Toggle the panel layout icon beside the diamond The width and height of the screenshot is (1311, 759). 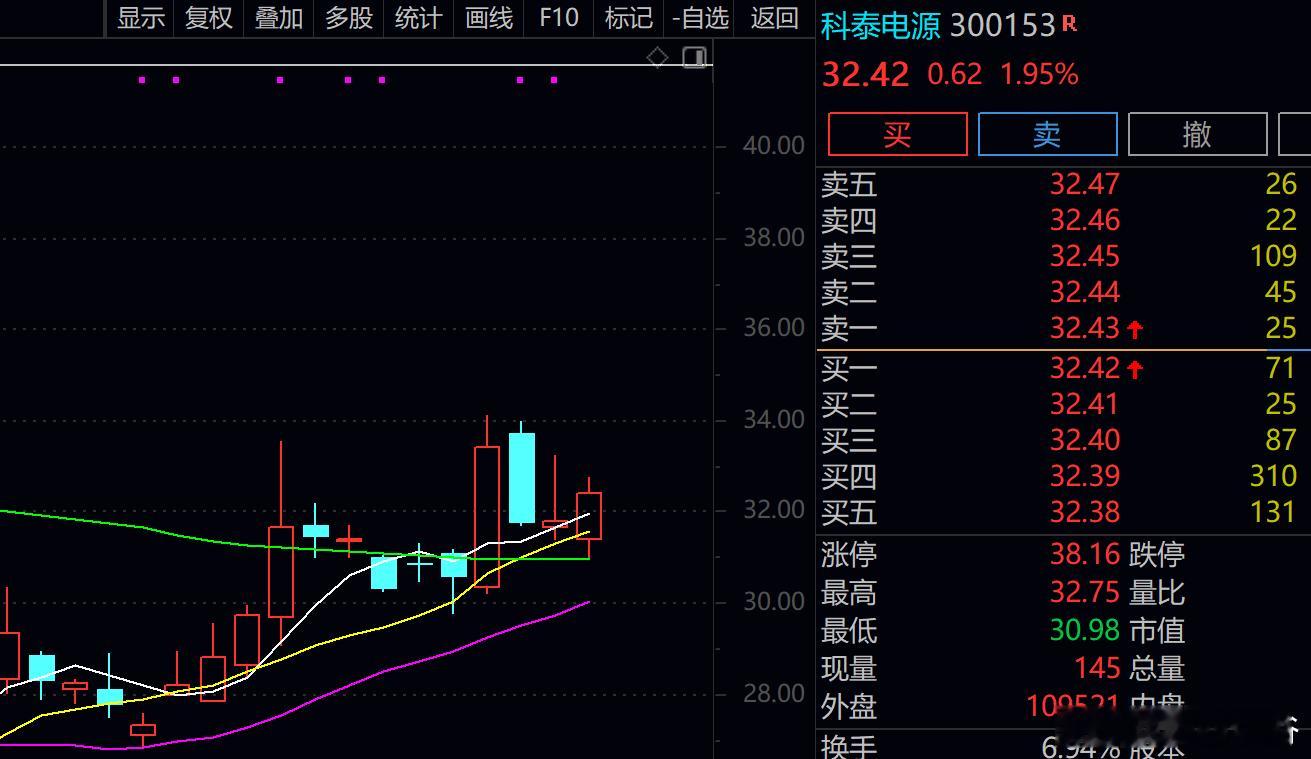coord(695,57)
